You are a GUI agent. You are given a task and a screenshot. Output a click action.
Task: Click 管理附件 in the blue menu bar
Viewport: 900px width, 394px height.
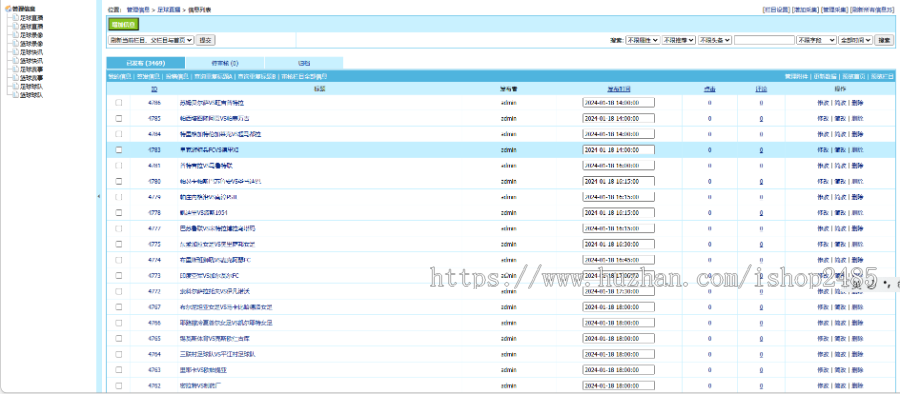coord(797,76)
